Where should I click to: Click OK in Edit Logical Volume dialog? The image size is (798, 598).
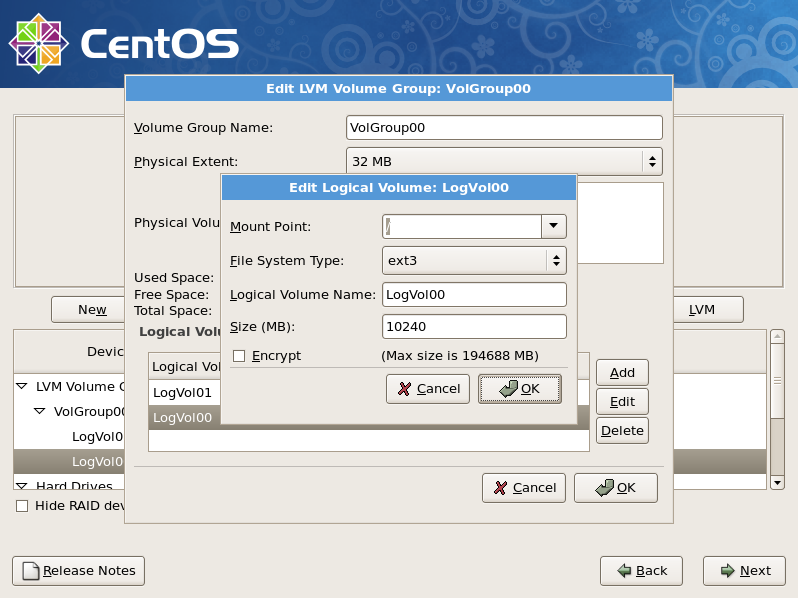pos(520,389)
